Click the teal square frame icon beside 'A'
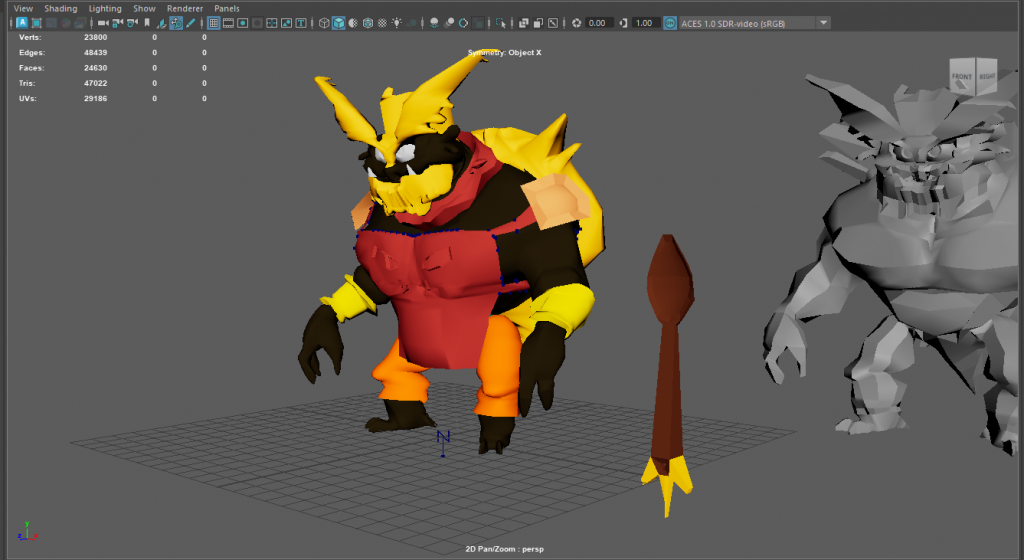 (x=37, y=23)
